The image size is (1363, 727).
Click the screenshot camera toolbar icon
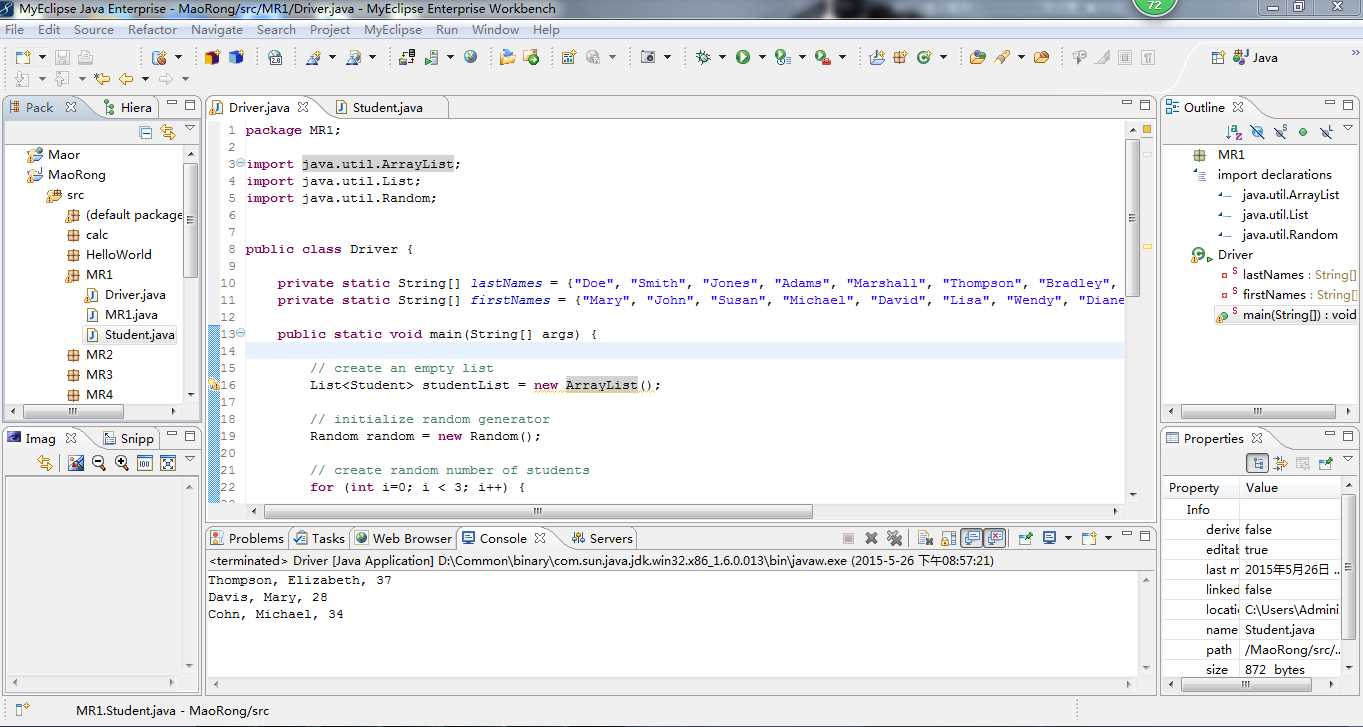(x=649, y=57)
